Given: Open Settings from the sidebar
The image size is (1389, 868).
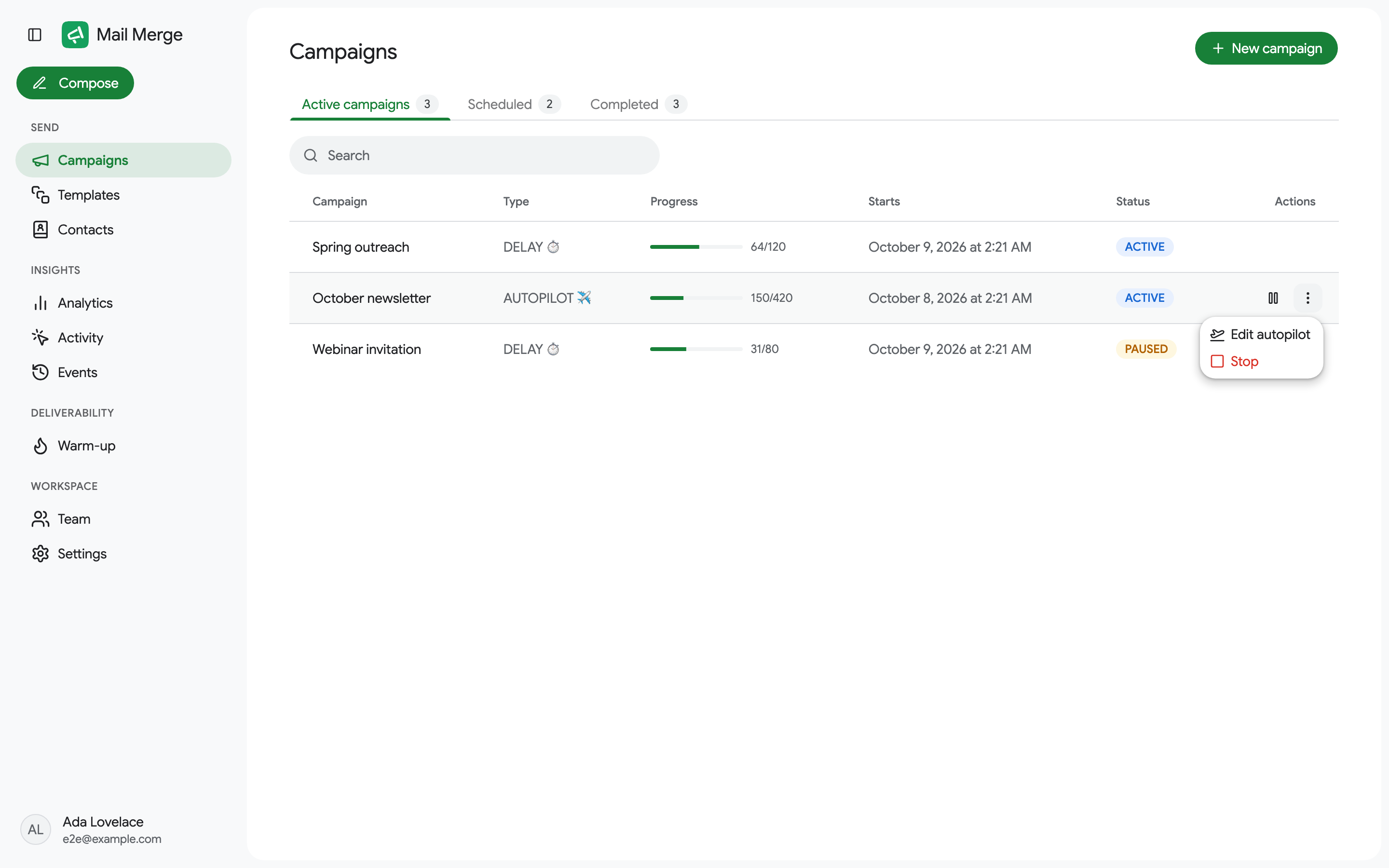Looking at the screenshot, I should click(x=123, y=554).
